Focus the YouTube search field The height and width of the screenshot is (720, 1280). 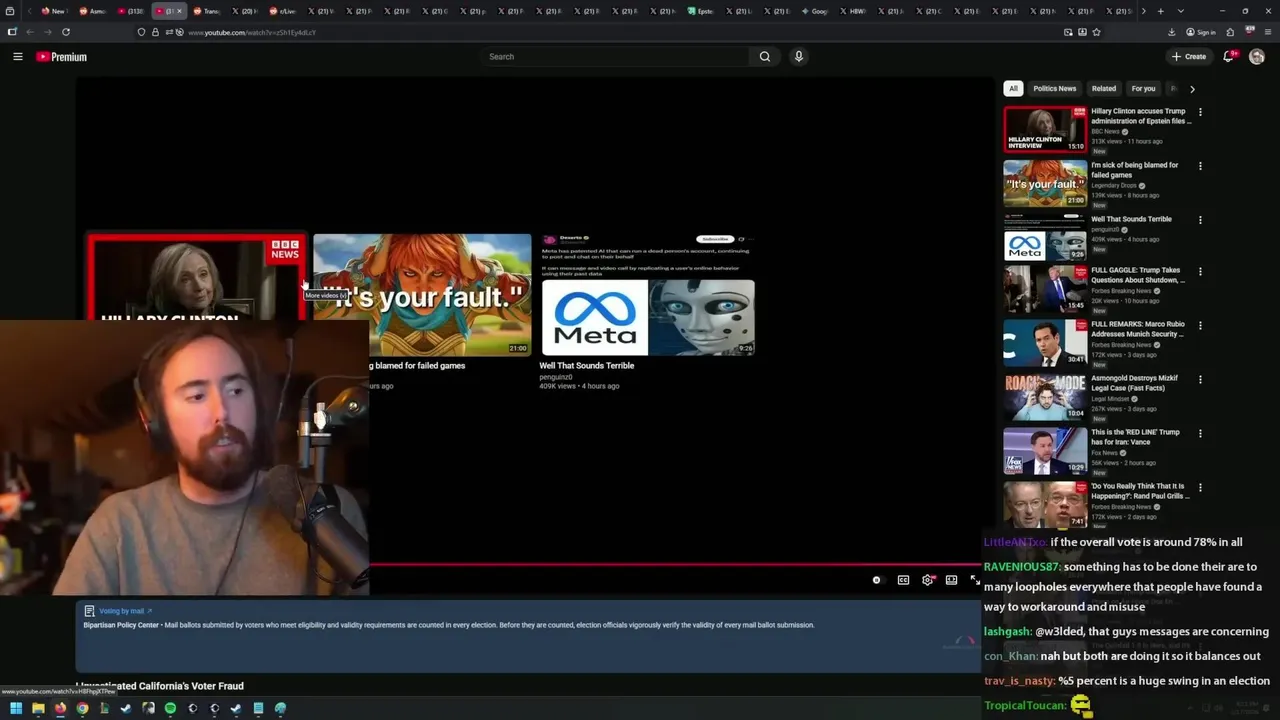615,57
